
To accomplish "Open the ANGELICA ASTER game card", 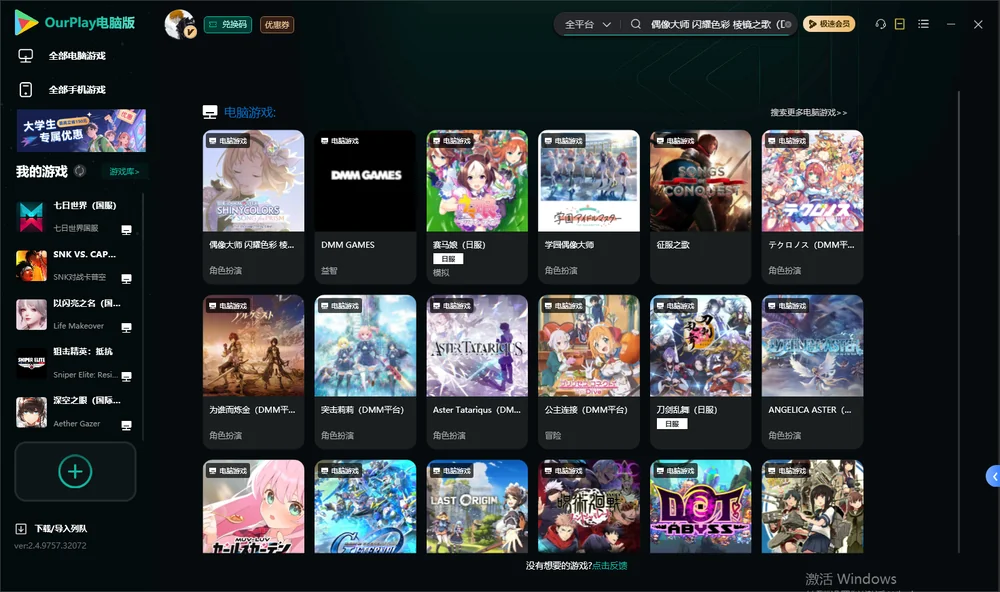I will [x=812, y=372].
